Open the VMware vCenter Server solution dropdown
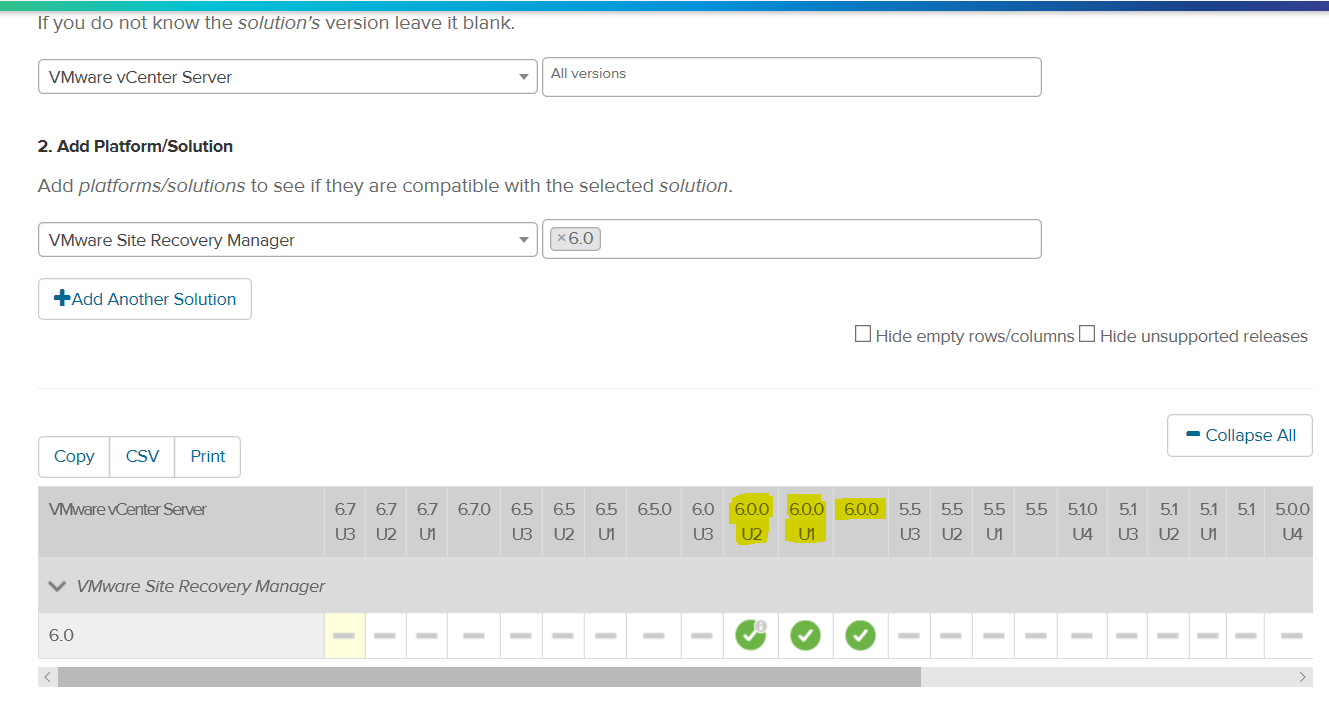This screenshot has width=1329, height=709. [288, 77]
